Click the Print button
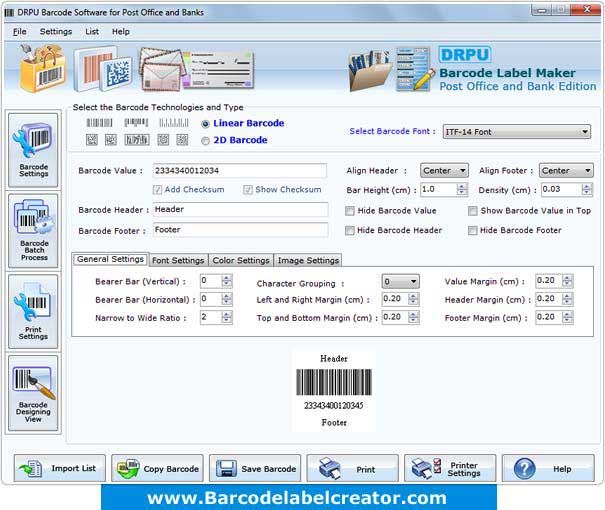 (353, 468)
